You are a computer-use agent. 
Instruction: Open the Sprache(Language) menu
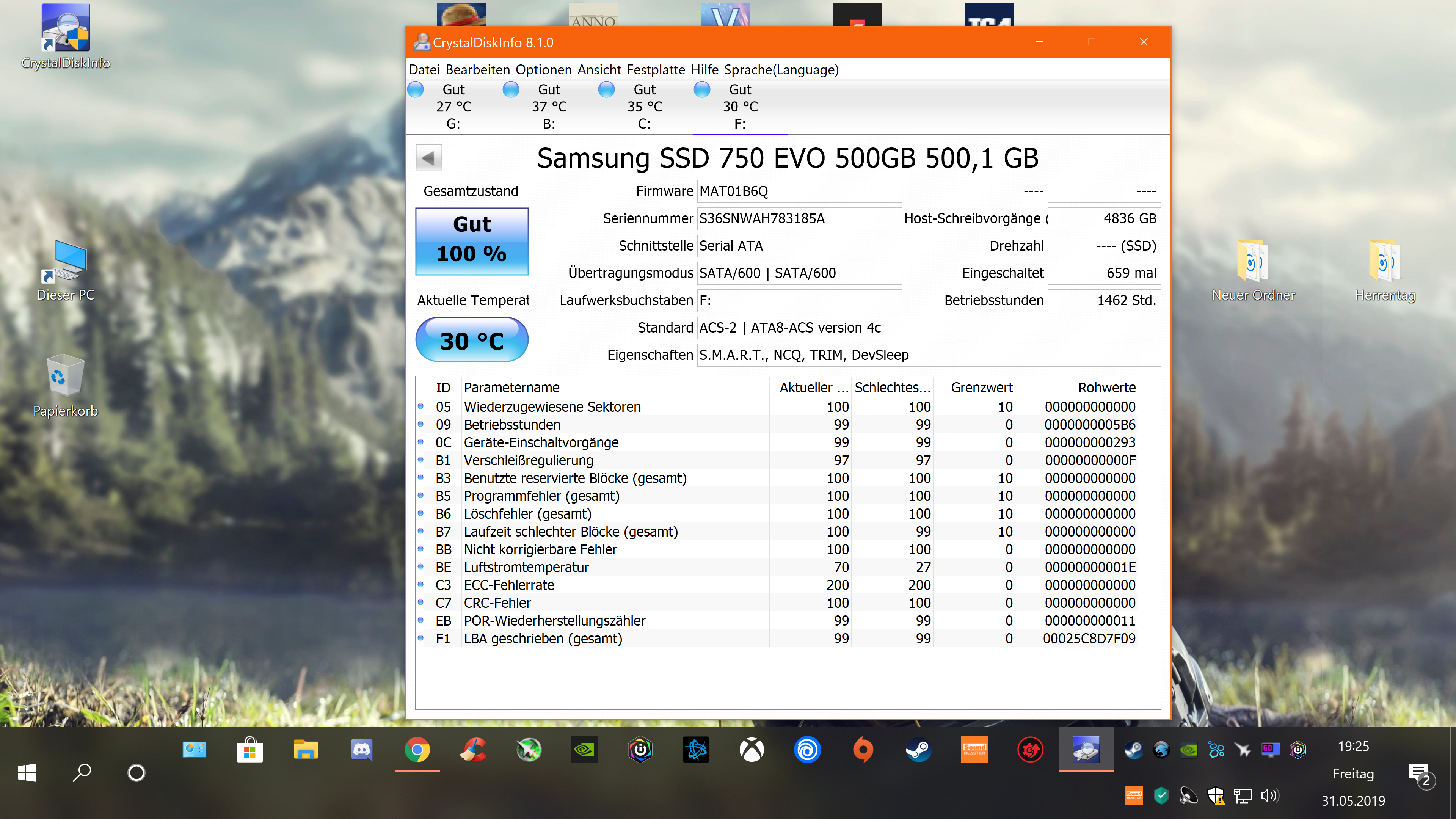[781, 69]
